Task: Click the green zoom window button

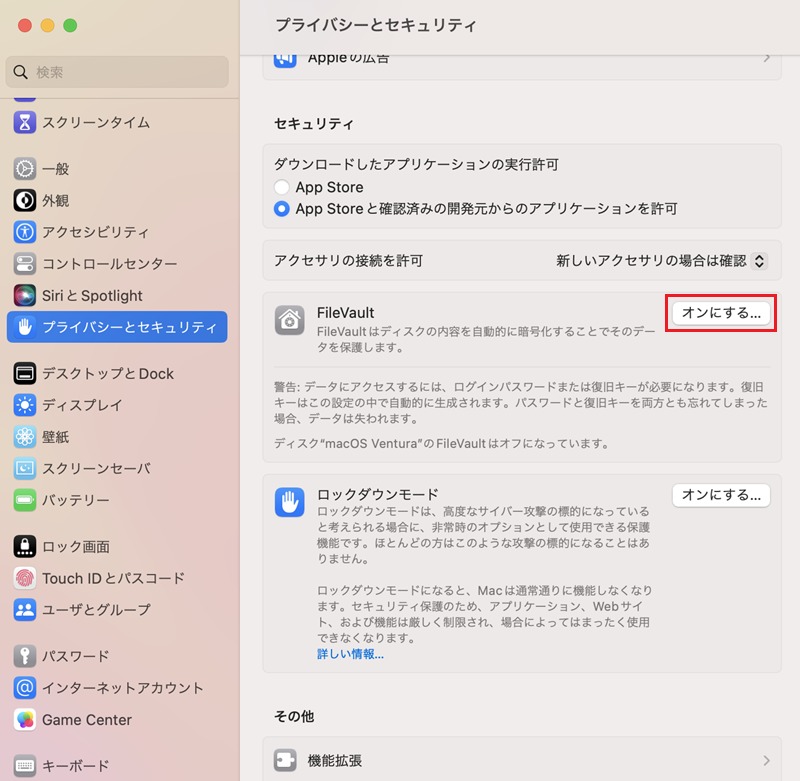Action: pyautogui.click(x=70, y=25)
